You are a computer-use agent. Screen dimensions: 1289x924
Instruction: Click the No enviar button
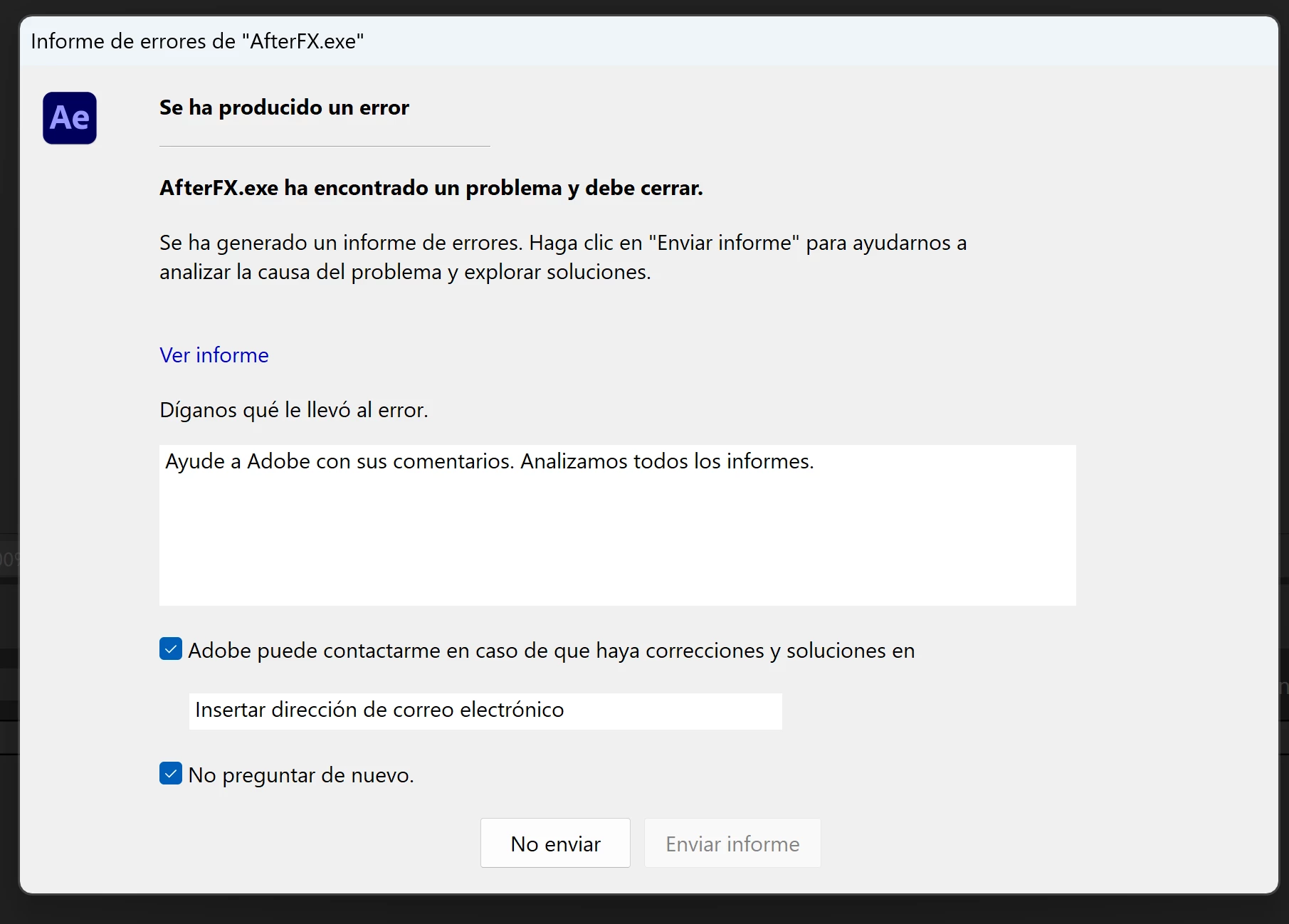pyautogui.click(x=555, y=844)
